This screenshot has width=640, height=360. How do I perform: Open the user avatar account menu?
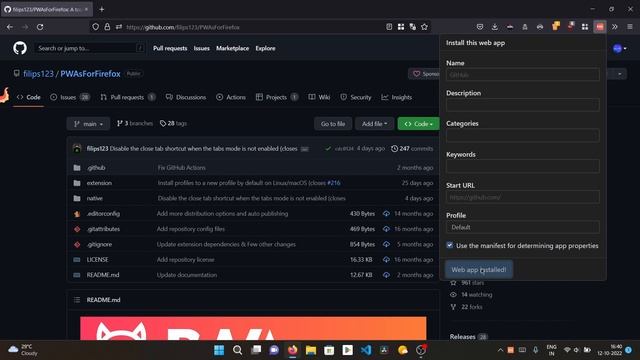click(620, 49)
